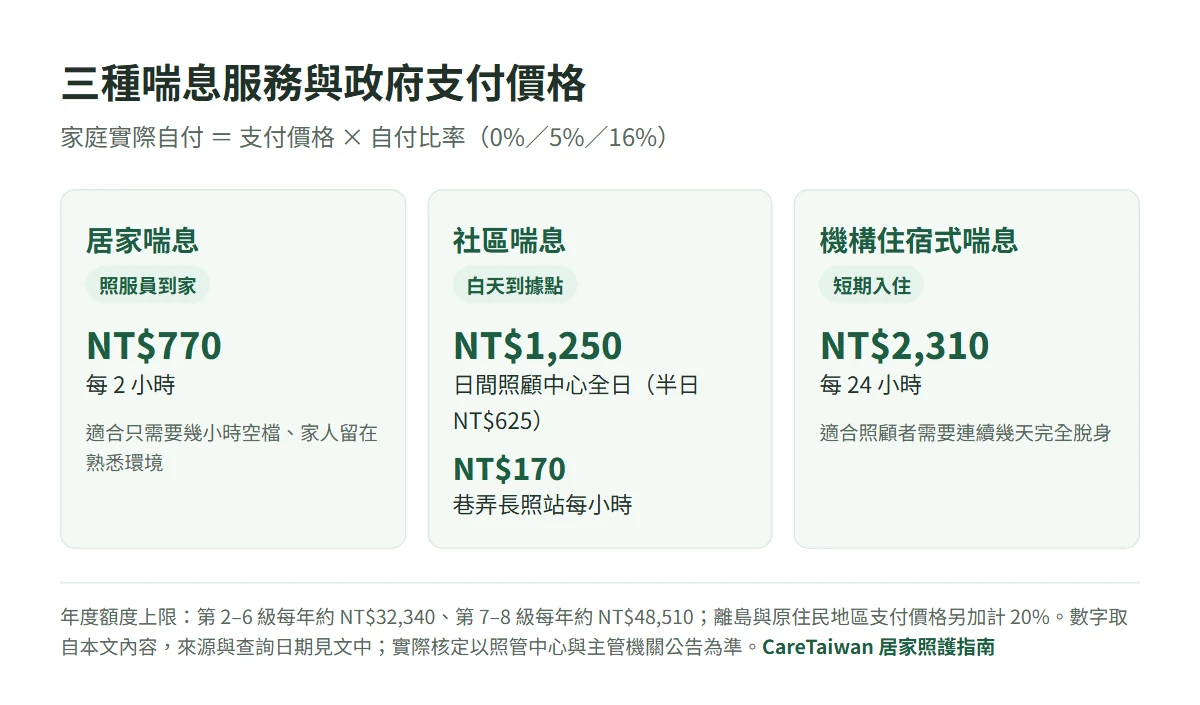Click the 適合照顧者需要連續幾天 description

pos(966,433)
